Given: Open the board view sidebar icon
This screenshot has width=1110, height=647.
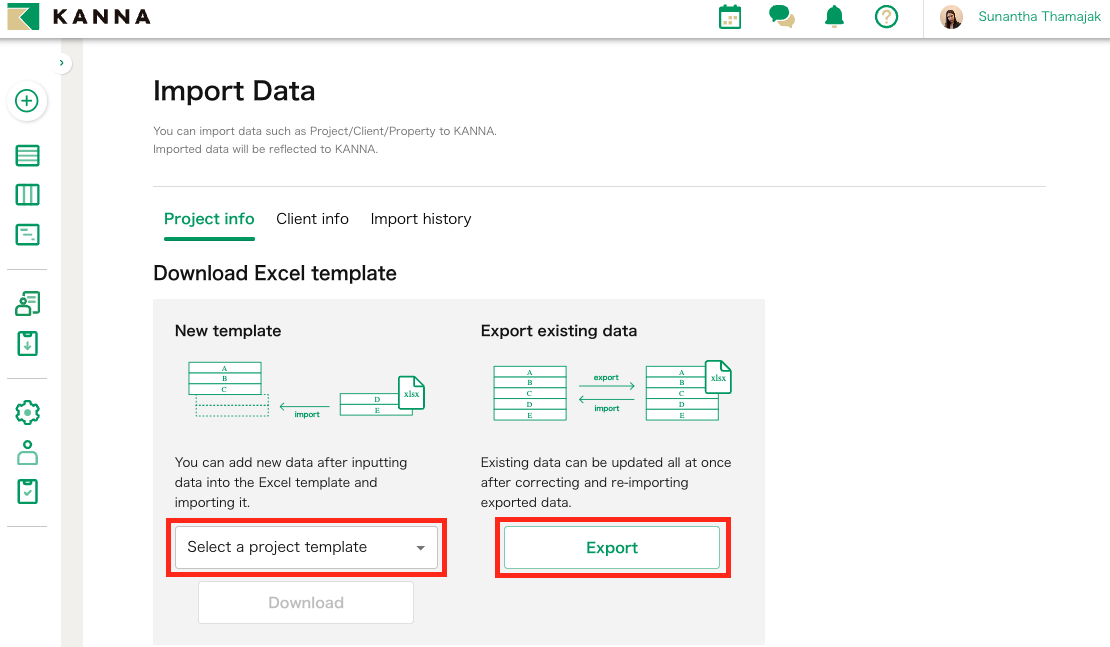Looking at the screenshot, I should [x=27, y=195].
